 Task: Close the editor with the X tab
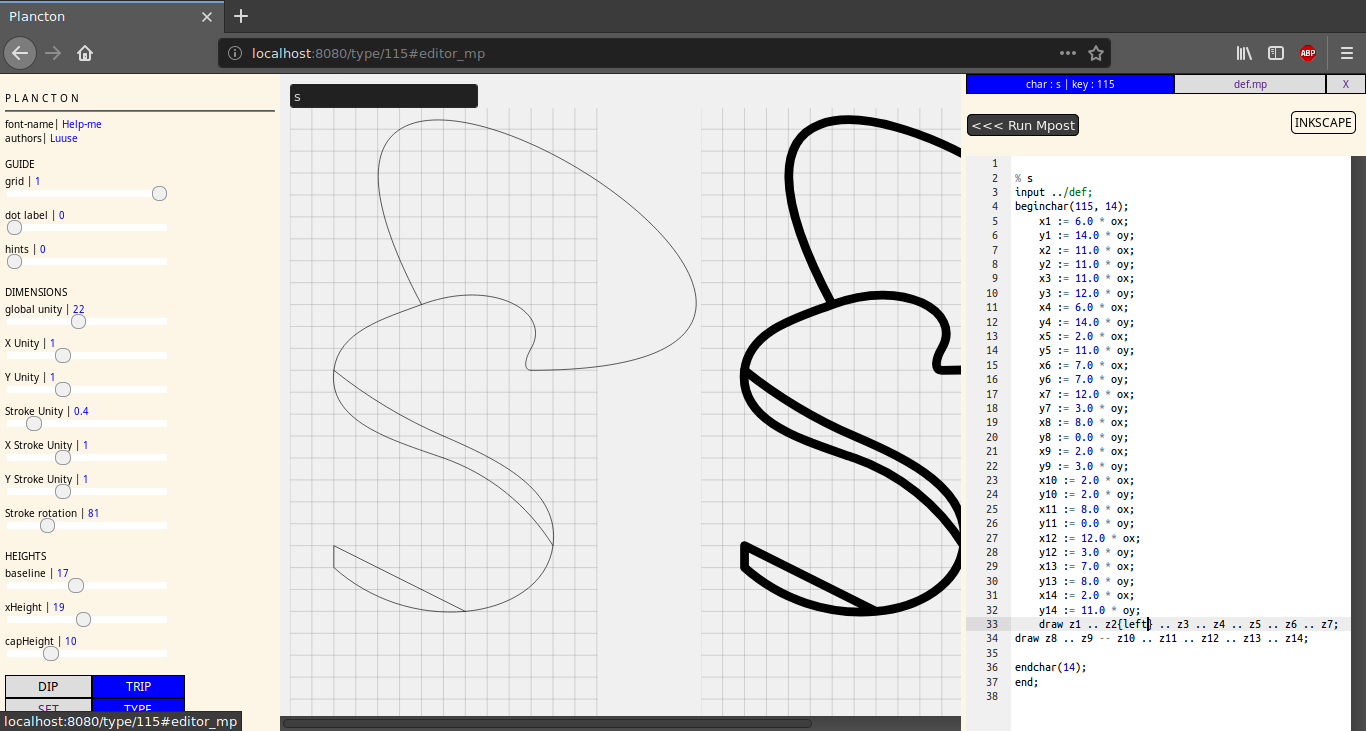[1345, 84]
